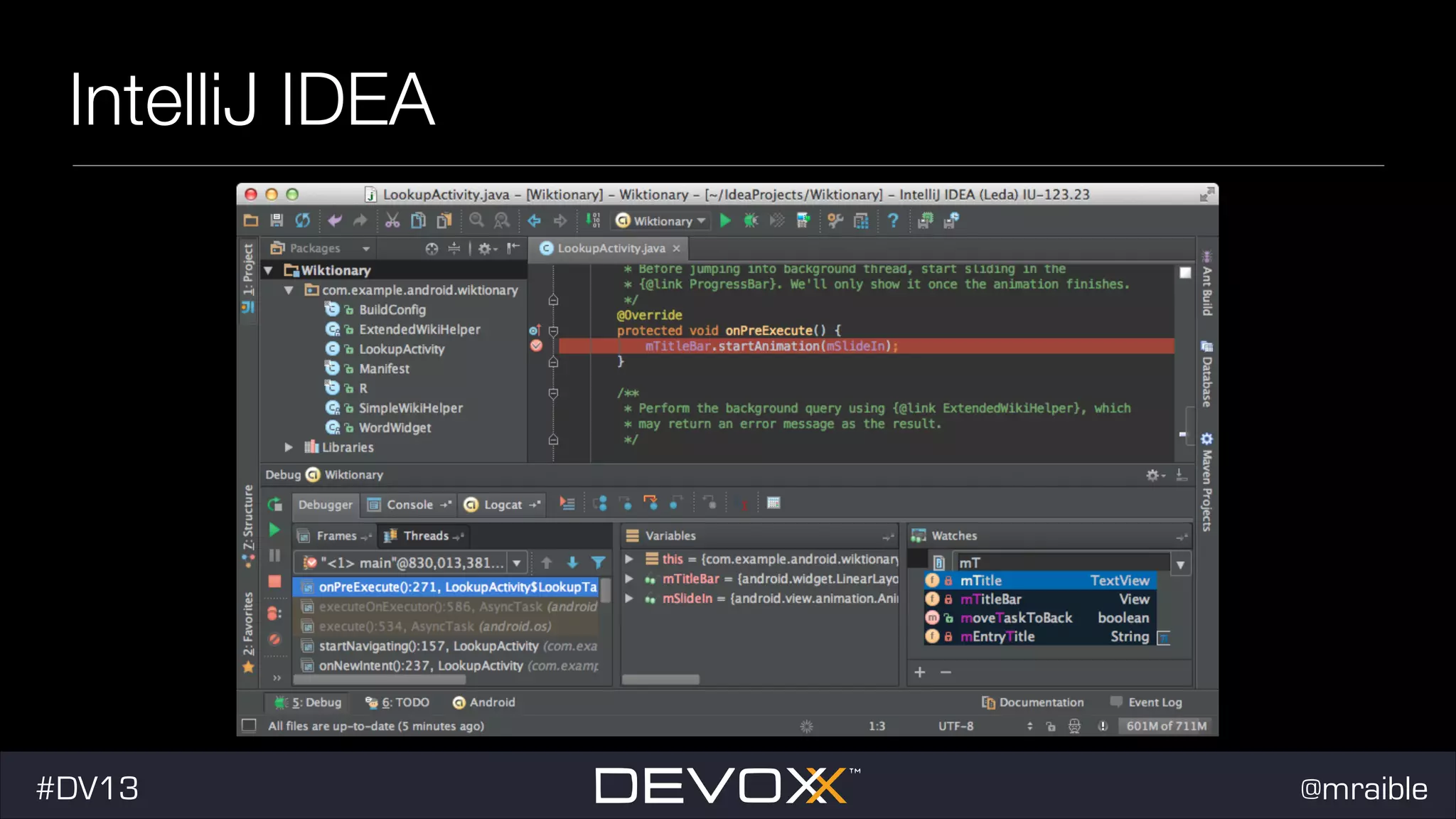Click the Resume Program green arrow
The image size is (1456, 819).
click(274, 530)
